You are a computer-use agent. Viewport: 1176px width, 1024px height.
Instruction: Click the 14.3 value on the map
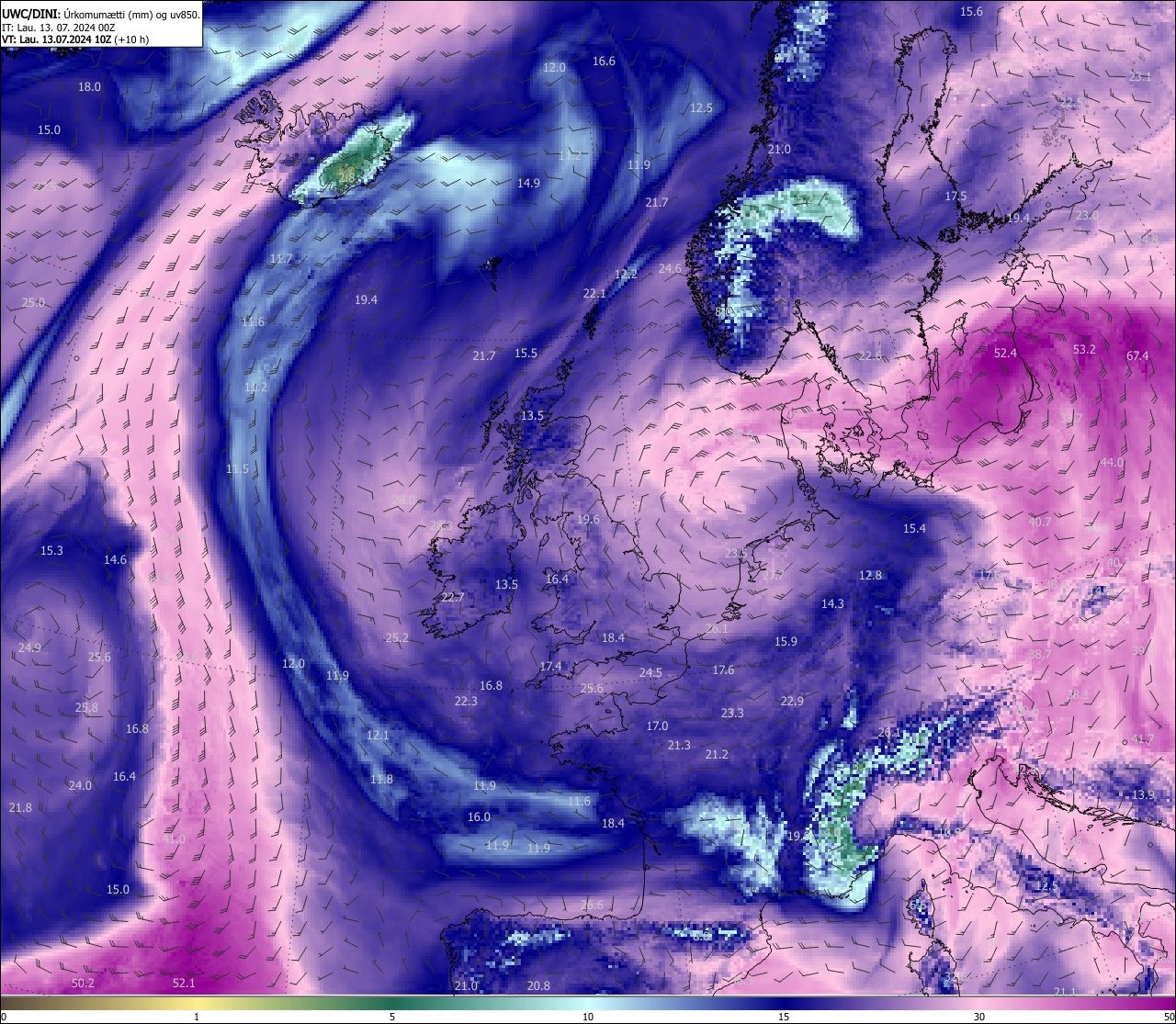(x=832, y=603)
